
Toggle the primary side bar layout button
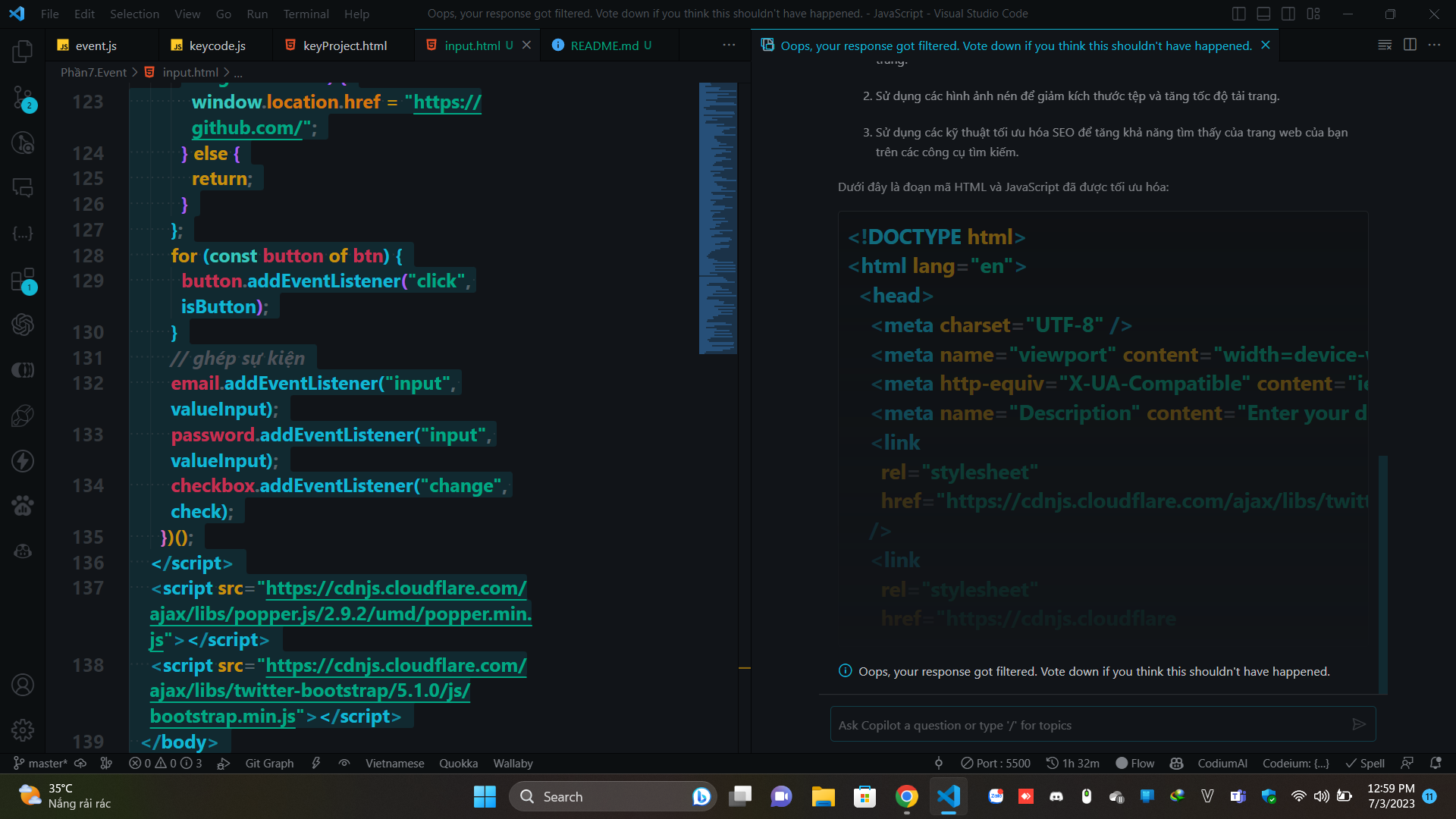pos(1239,14)
